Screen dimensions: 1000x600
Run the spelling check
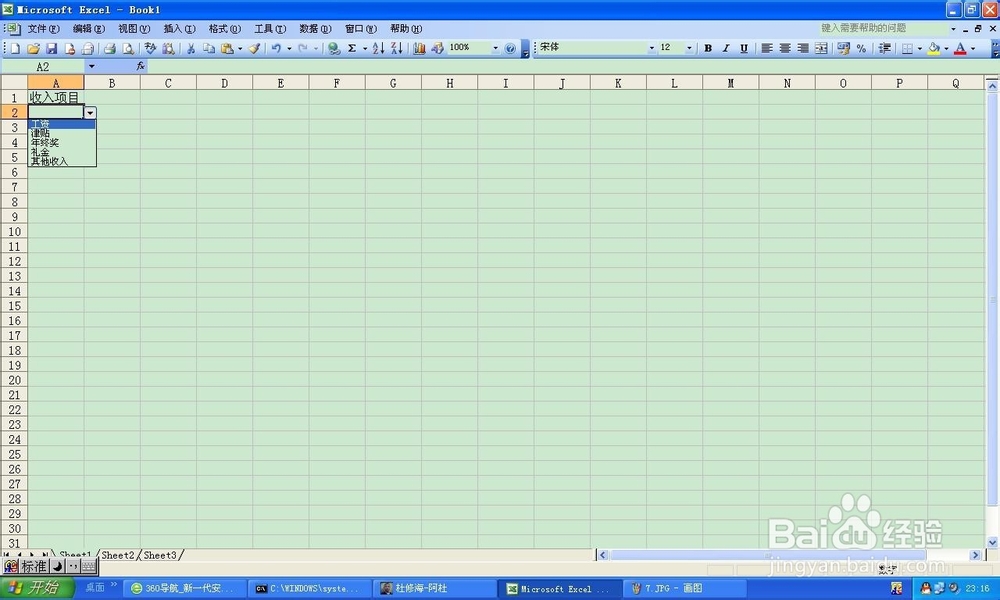point(150,48)
